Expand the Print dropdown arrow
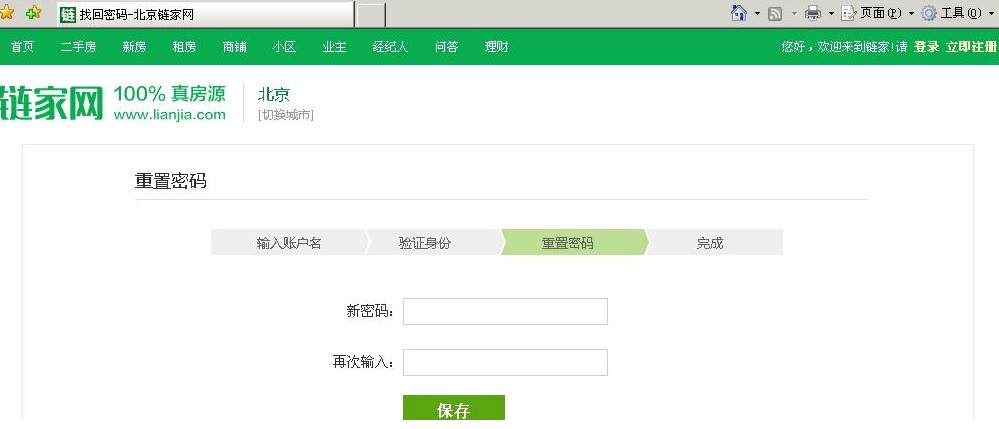Viewport: 999px width, 429px height. [x=831, y=13]
